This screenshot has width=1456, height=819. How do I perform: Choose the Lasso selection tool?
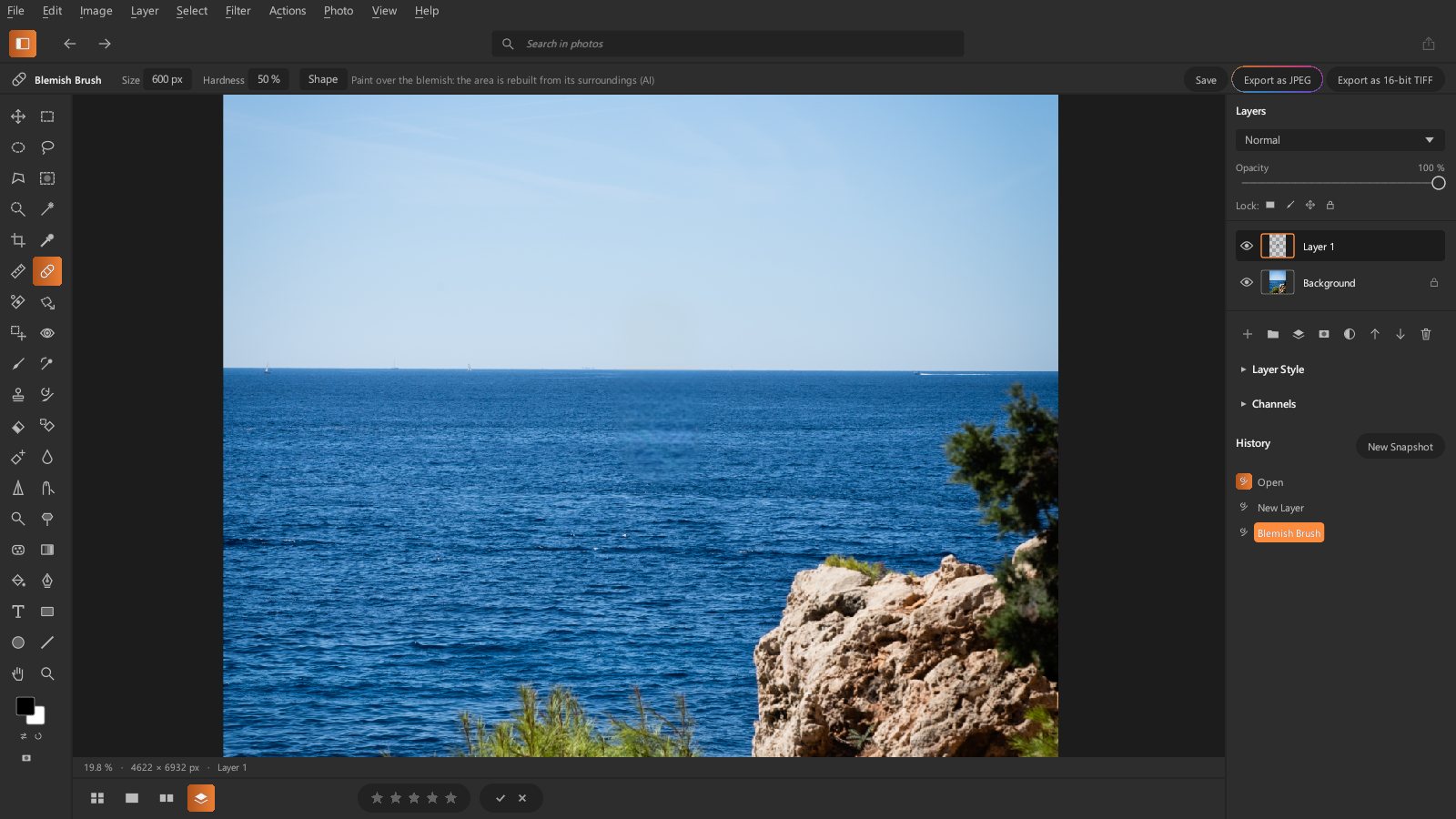point(47,147)
